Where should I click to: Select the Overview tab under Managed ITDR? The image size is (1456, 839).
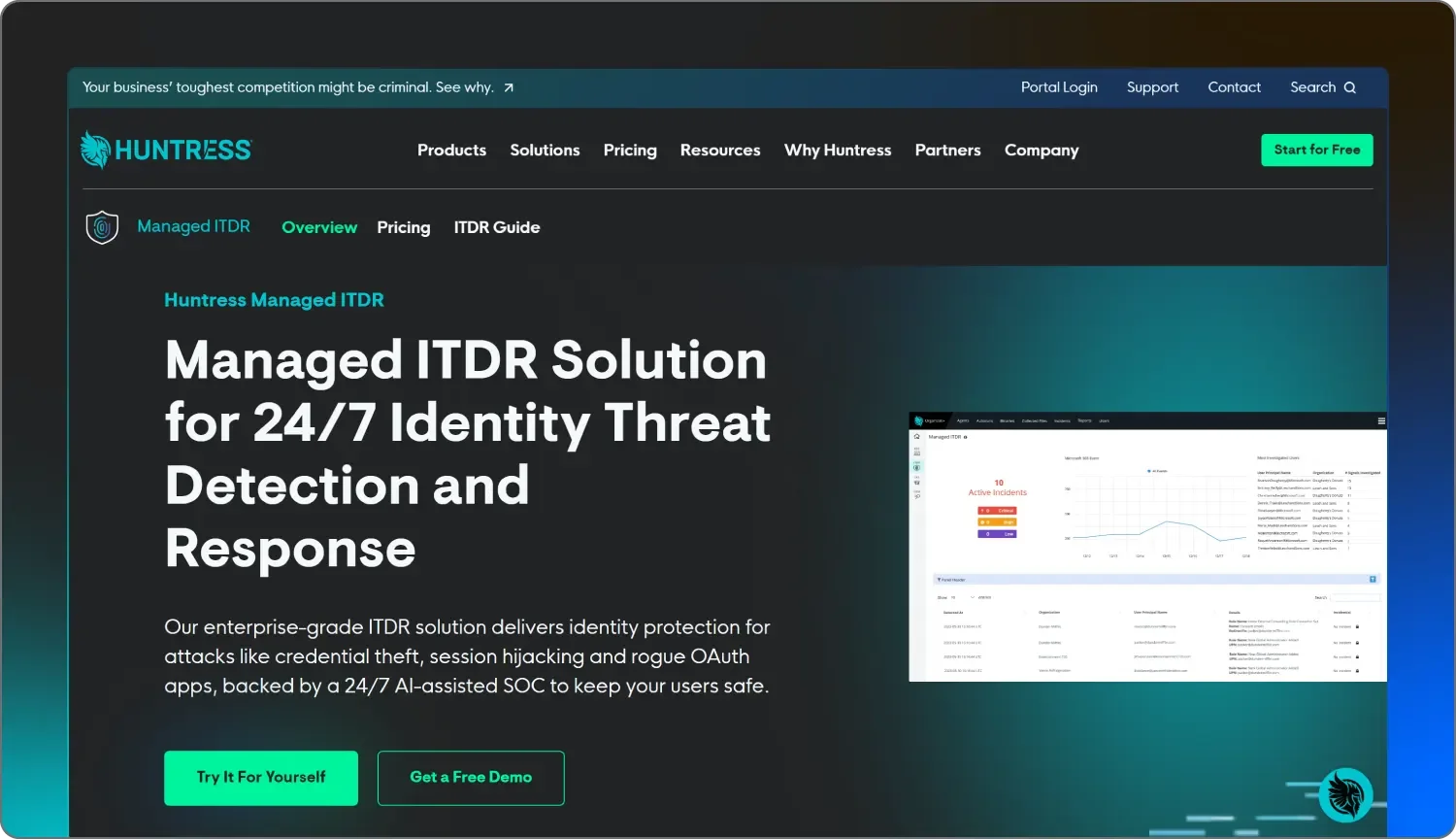tap(319, 227)
